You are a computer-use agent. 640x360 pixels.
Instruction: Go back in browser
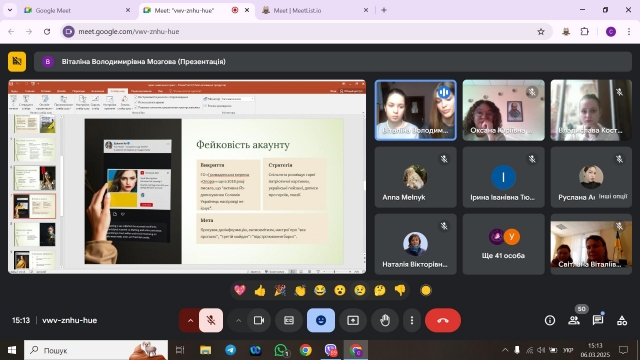(x=11, y=31)
